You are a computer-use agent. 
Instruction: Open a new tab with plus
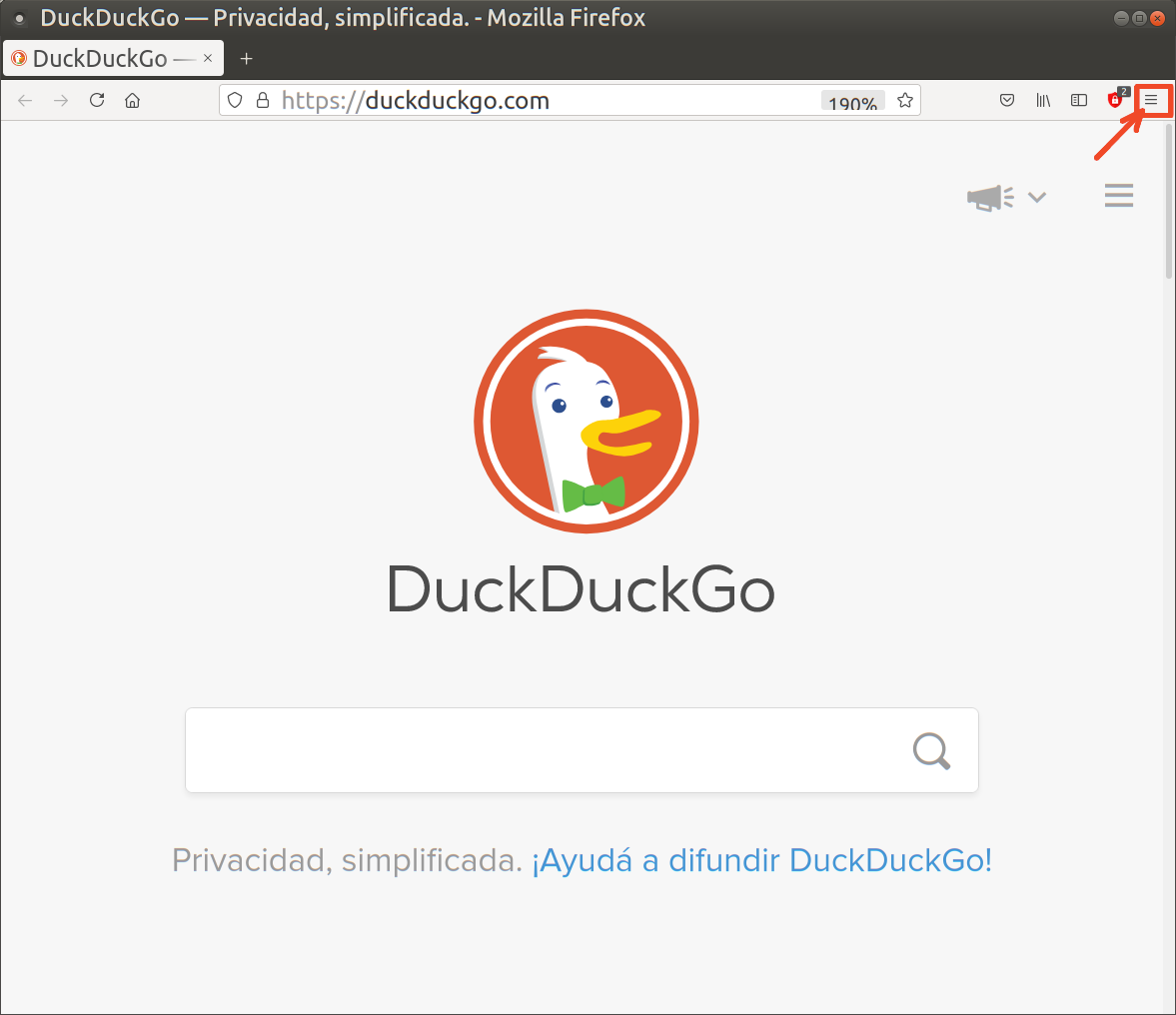point(246,59)
